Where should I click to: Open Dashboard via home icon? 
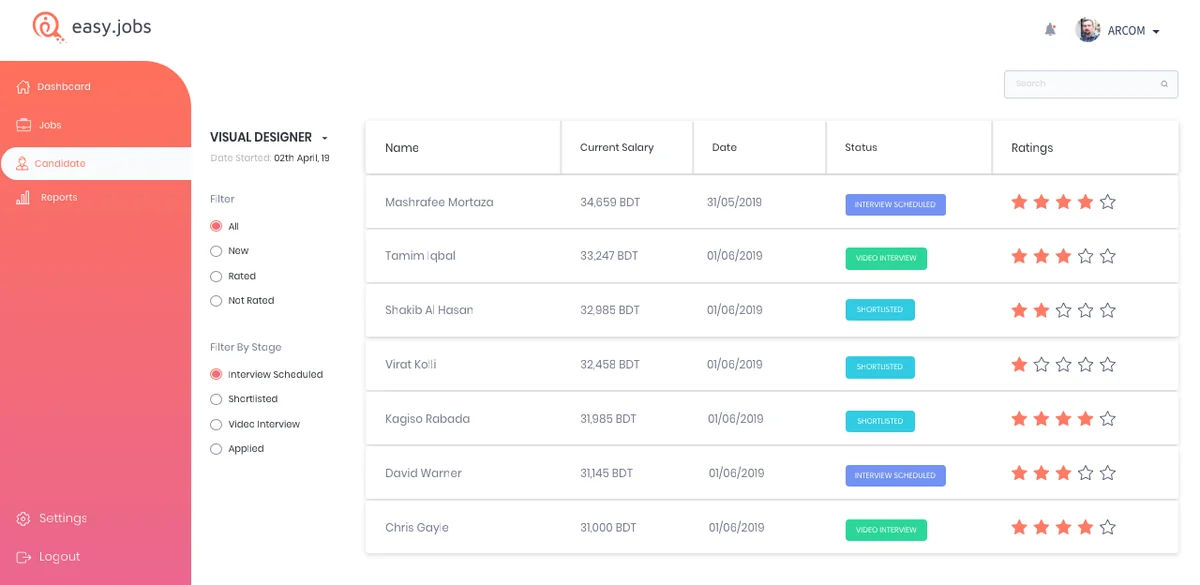tap(23, 87)
